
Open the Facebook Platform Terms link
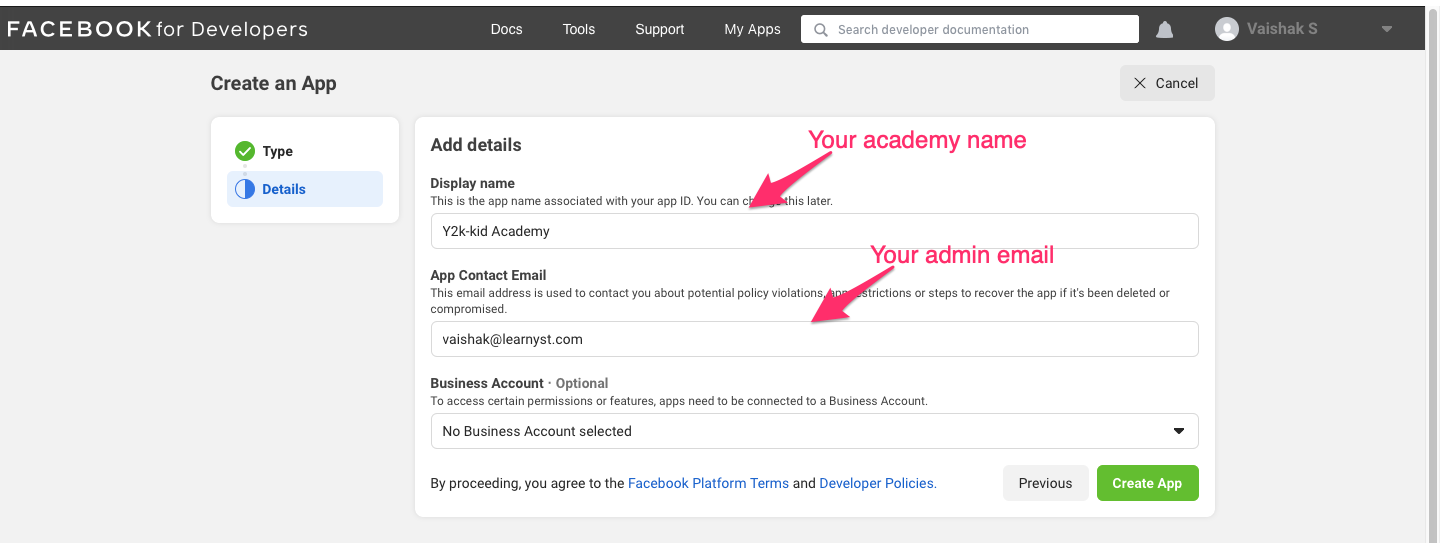pos(708,483)
